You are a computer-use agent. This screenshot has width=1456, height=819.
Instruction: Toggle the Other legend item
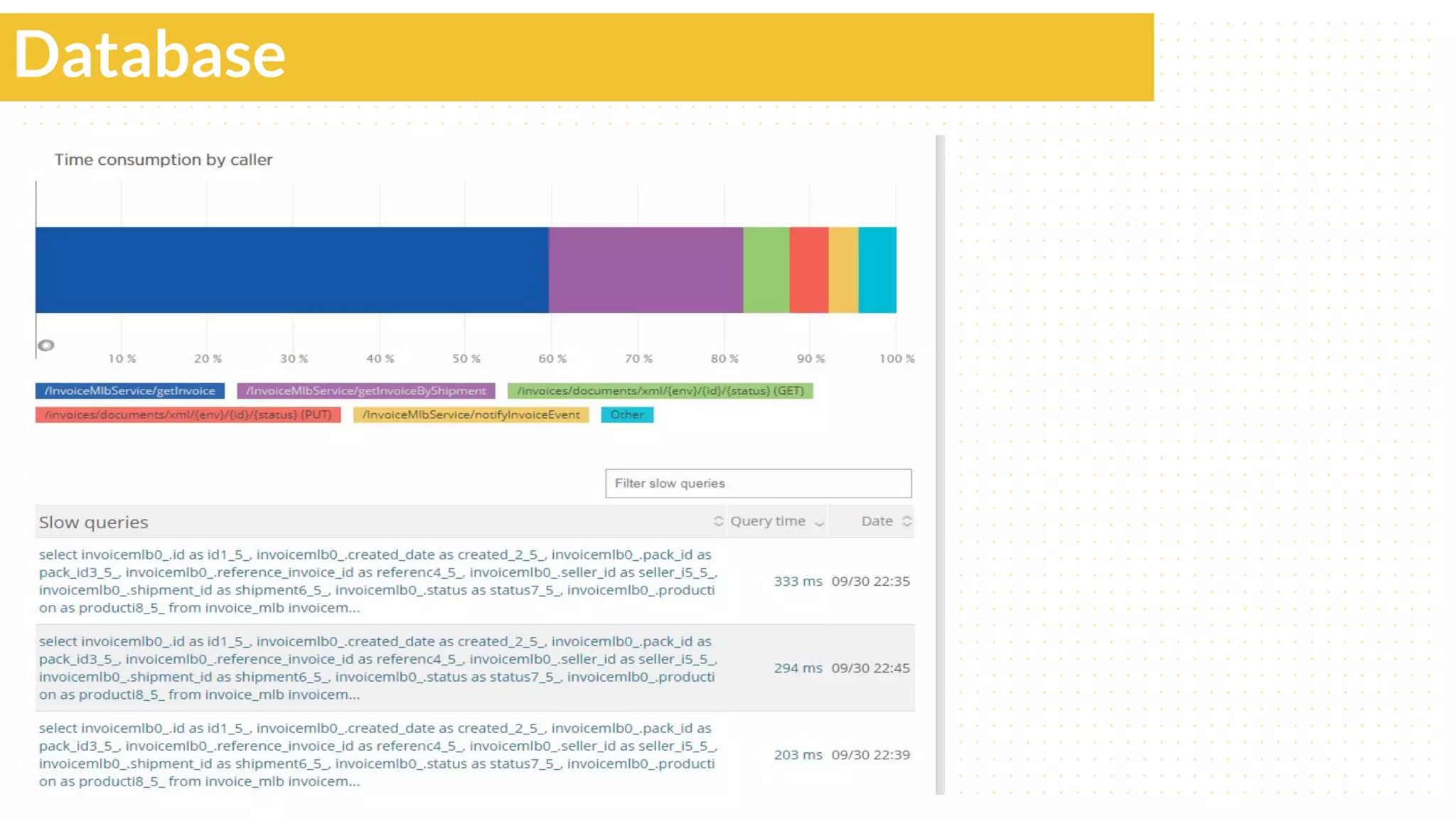[x=627, y=414]
